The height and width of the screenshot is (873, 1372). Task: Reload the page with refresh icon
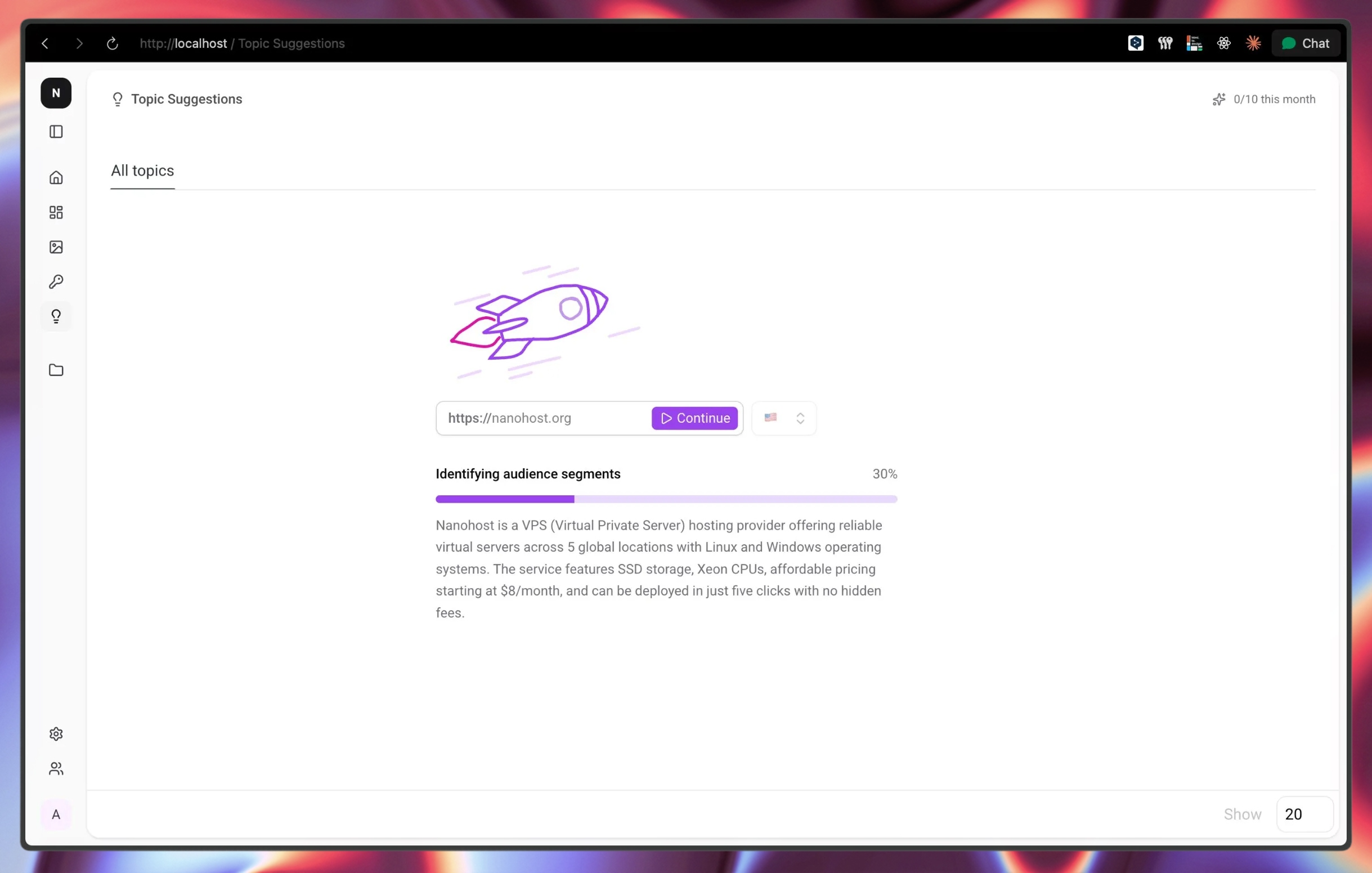click(x=112, y=43)
